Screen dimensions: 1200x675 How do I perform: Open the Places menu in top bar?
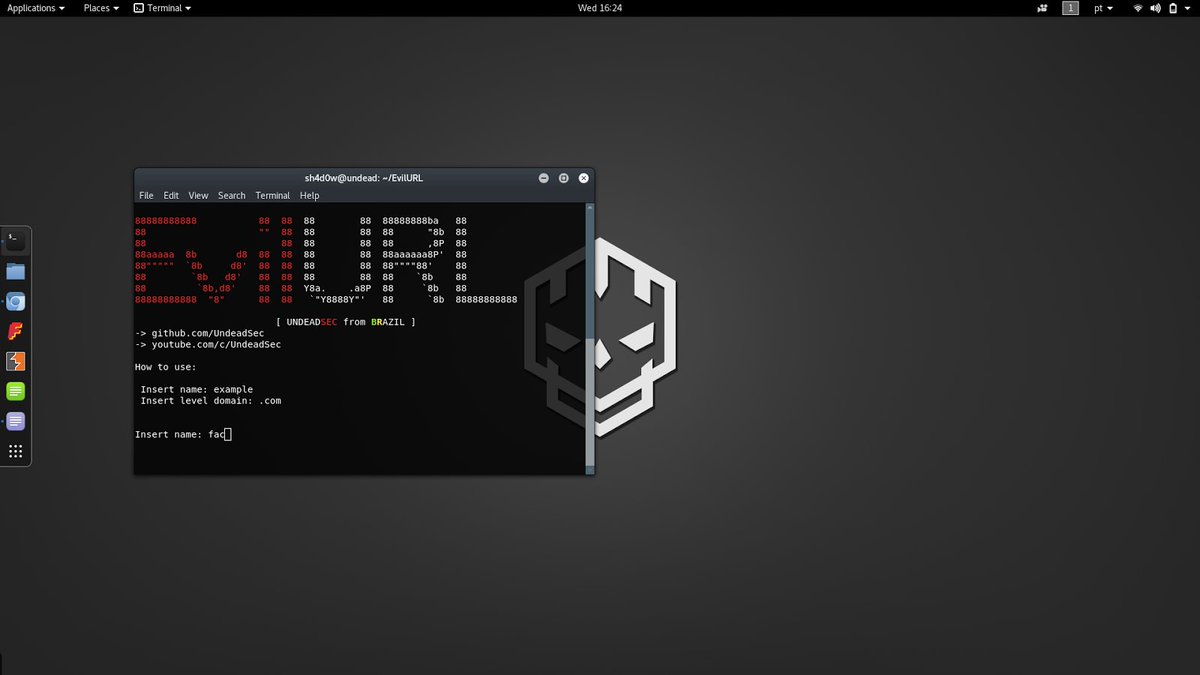click(x=101, y=8)
